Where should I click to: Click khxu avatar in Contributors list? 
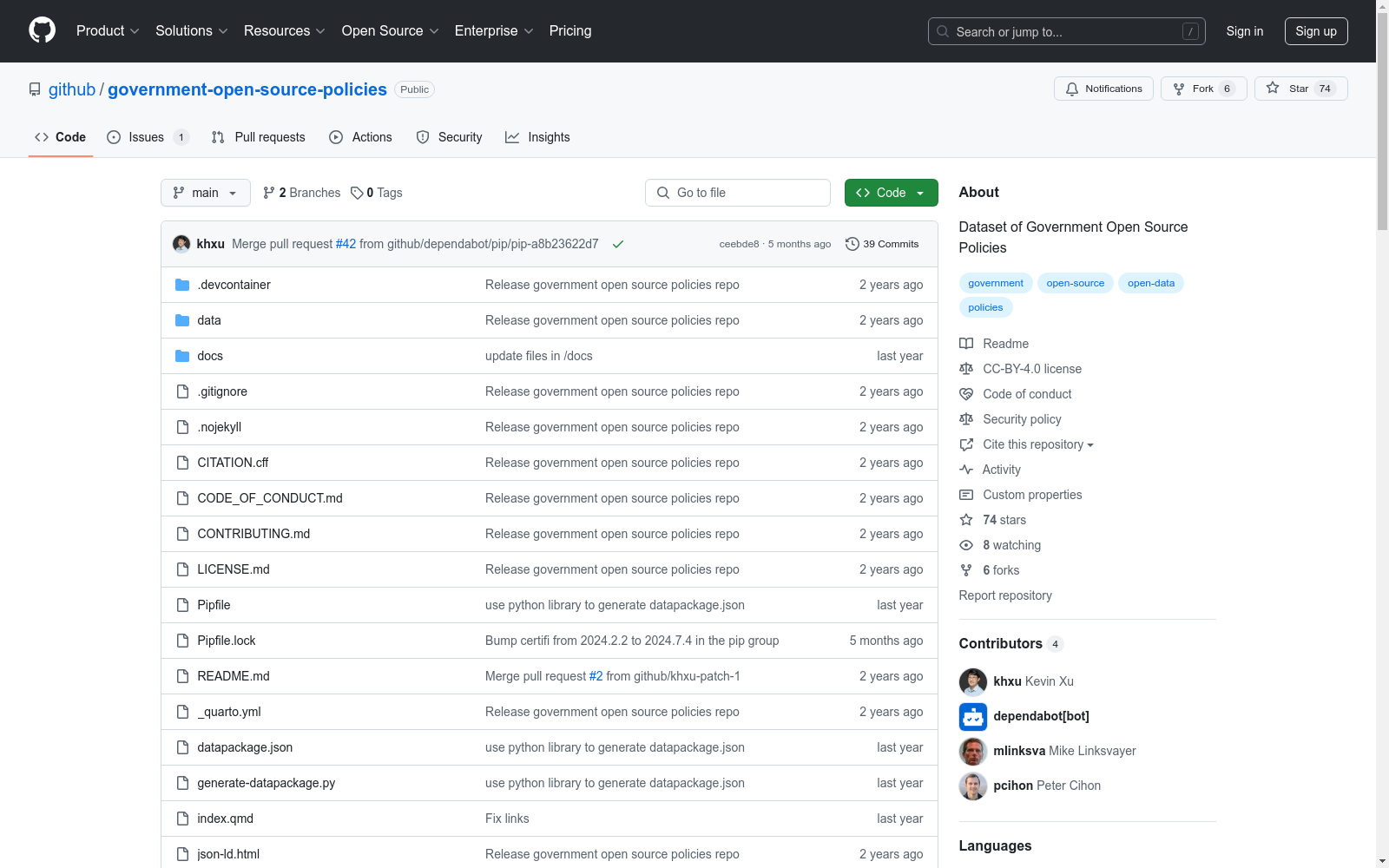[x=973, y=681]
